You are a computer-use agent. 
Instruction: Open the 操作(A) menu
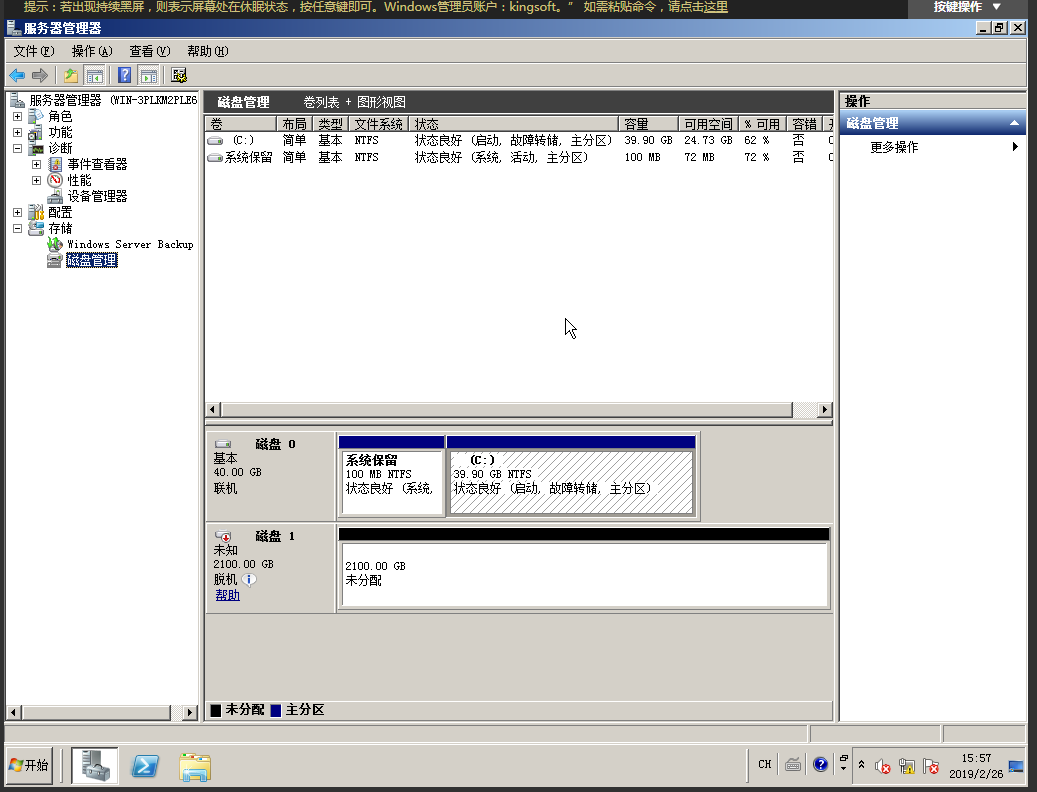coord(91,51)
